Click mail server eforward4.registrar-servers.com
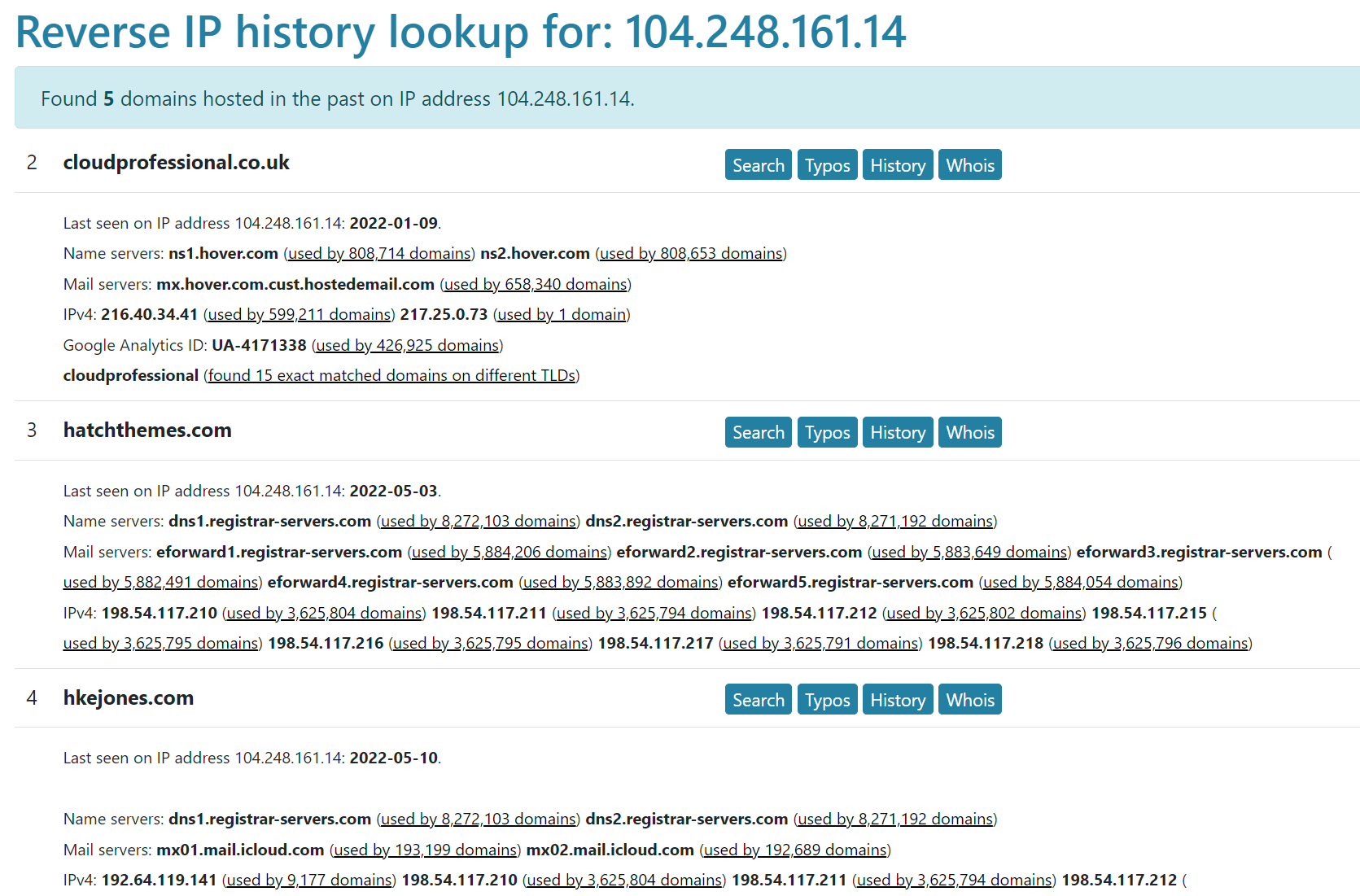The height and width of the screenshot is (896, 1360). tap(390, 582)
